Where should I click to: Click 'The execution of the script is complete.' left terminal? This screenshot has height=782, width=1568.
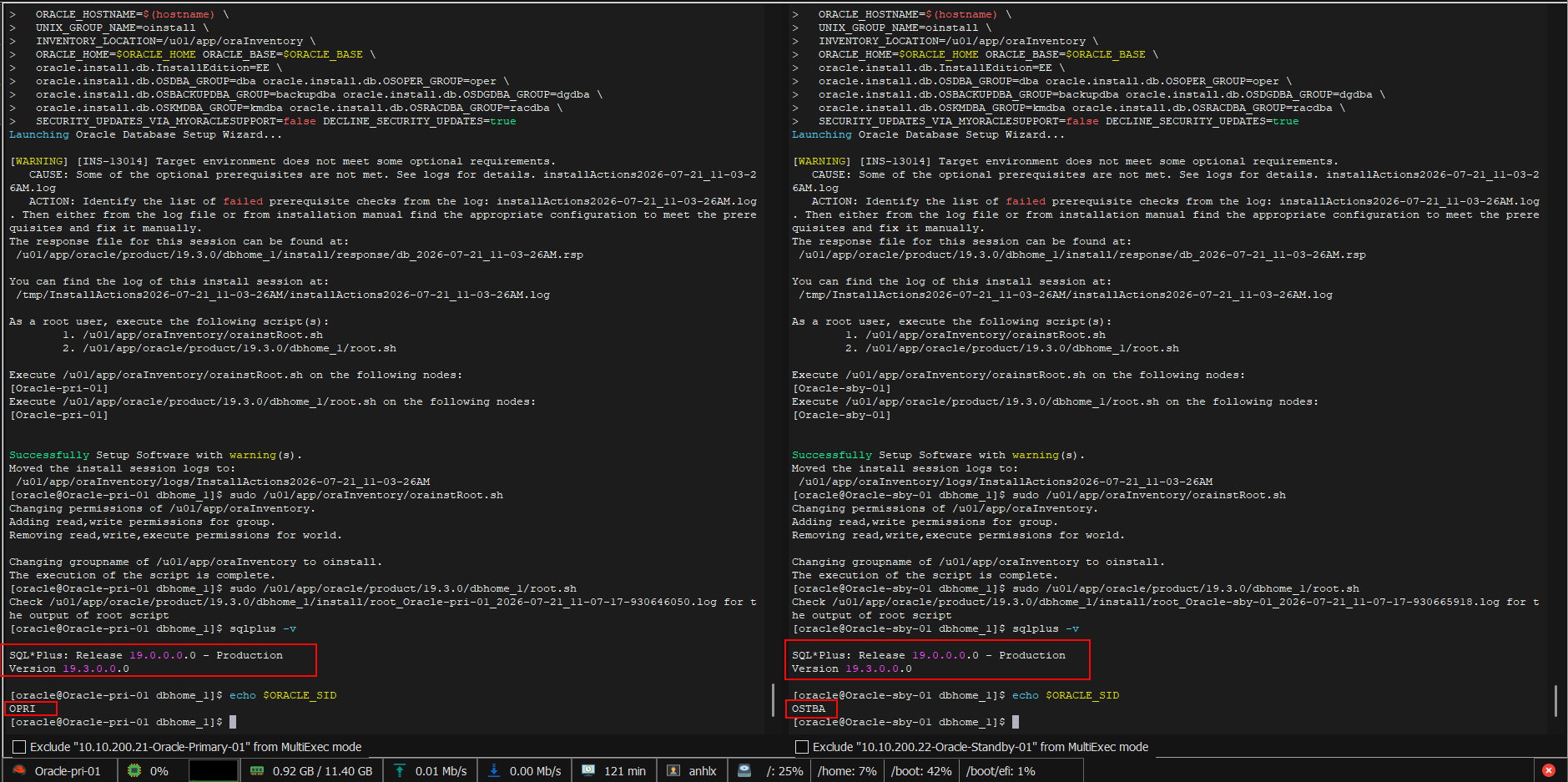pos(143,575)
